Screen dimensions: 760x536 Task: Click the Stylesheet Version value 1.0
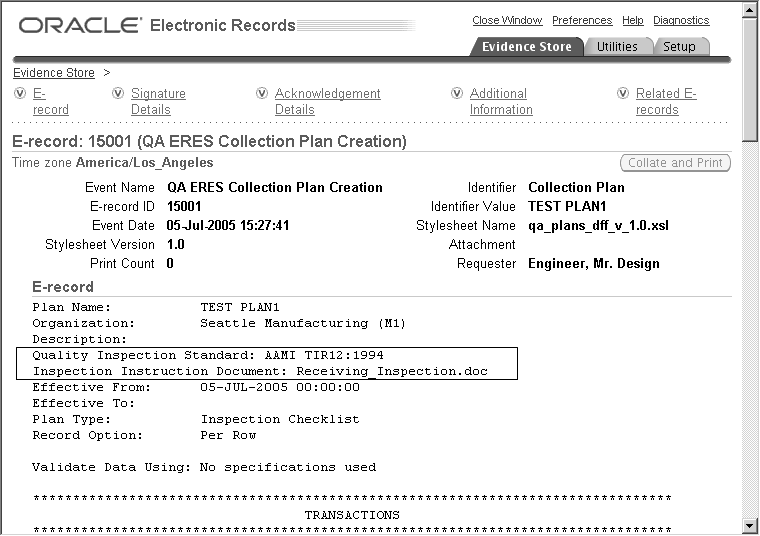[x=175, y=244]
